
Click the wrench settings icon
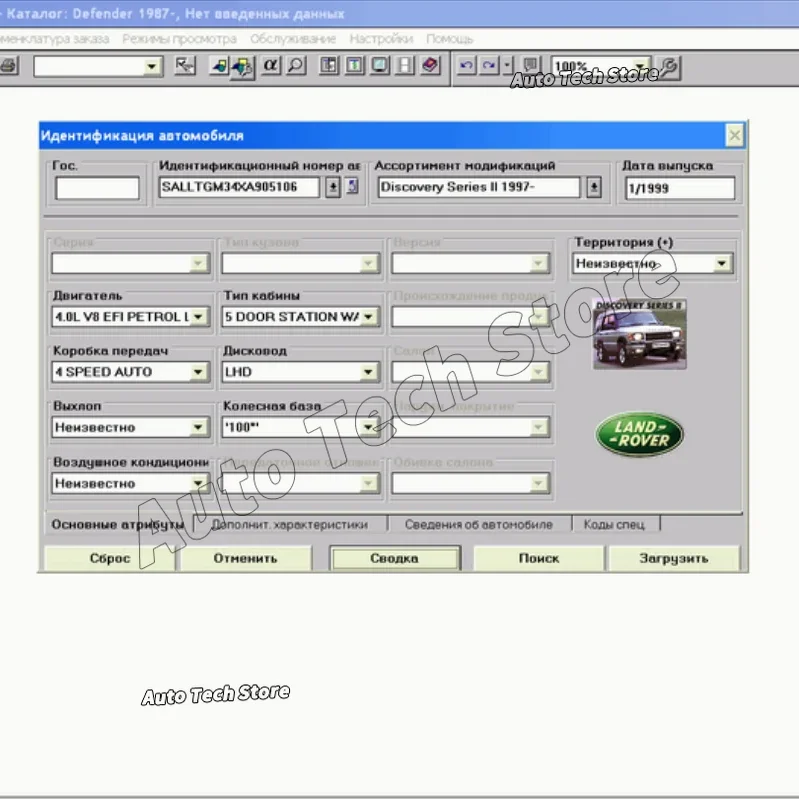(669, 67)
